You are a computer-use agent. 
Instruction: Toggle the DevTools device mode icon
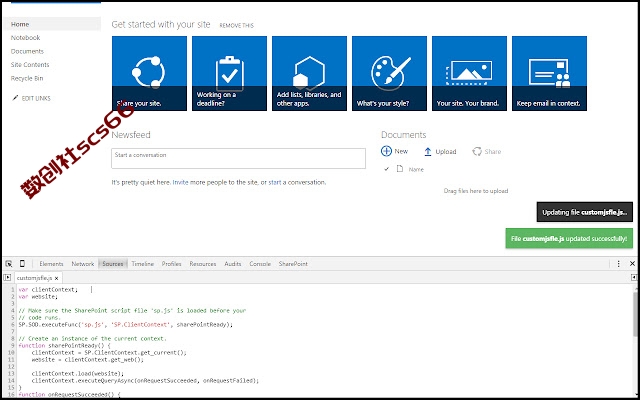tap(22, 264)
